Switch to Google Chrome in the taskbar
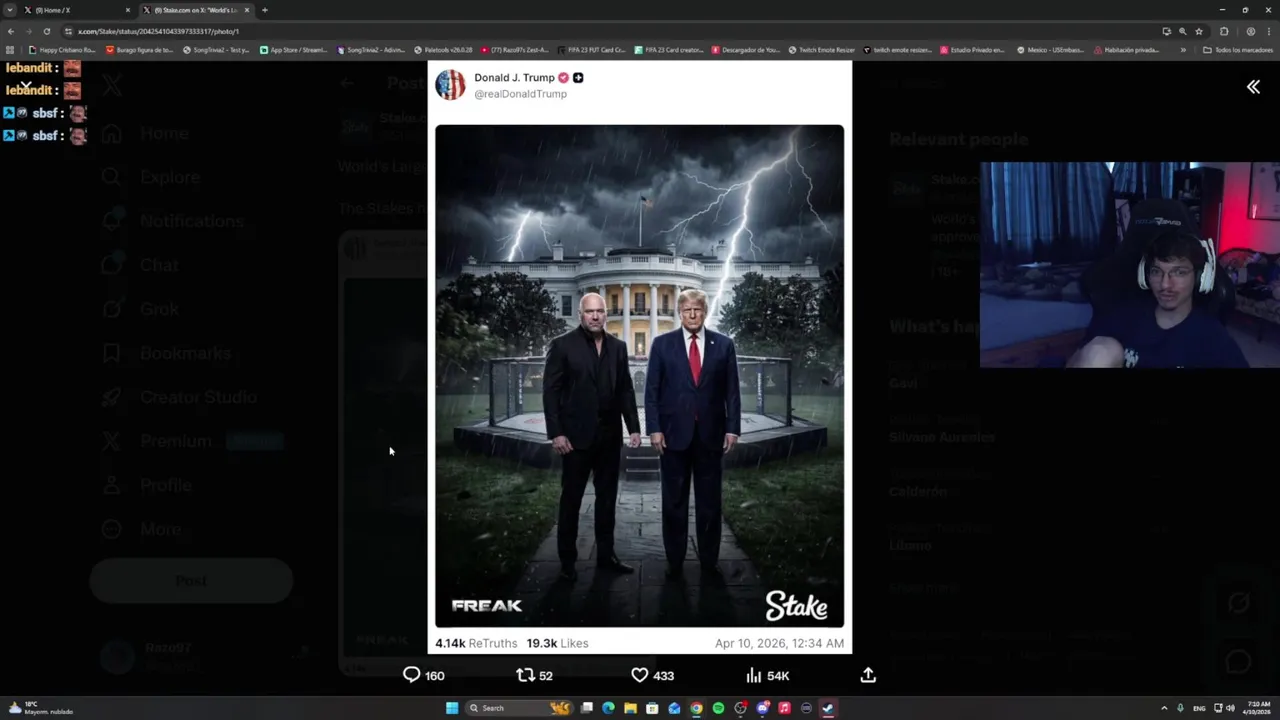 click(x=696, y=708)
